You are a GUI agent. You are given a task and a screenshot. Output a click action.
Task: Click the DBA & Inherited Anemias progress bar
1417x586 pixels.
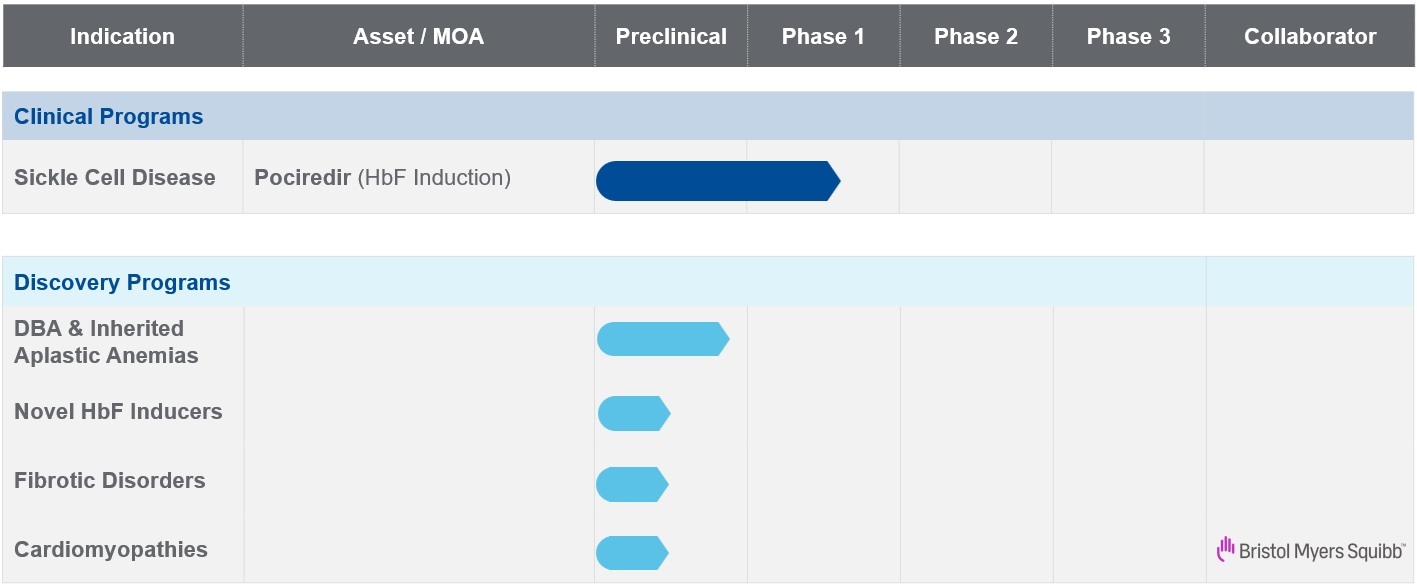[662, 339]
